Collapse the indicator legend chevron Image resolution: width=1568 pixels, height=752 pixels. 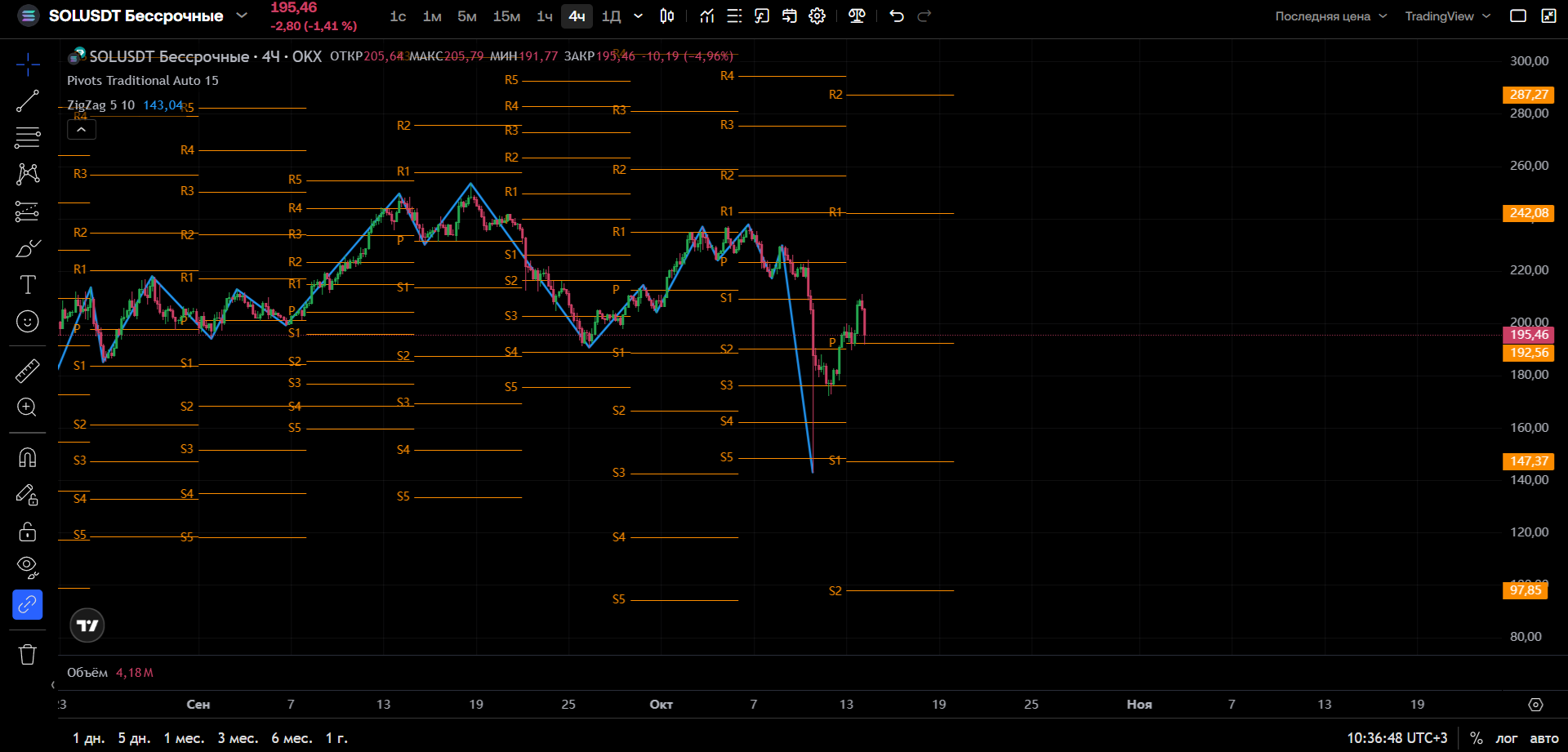[x=82, y=130]
